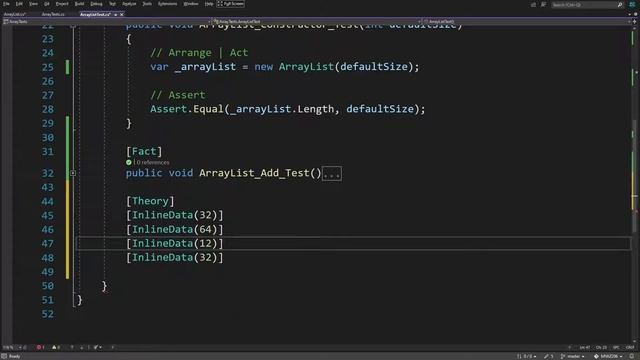Switch to the ArrayTests.cs tab

pos(53,14)
